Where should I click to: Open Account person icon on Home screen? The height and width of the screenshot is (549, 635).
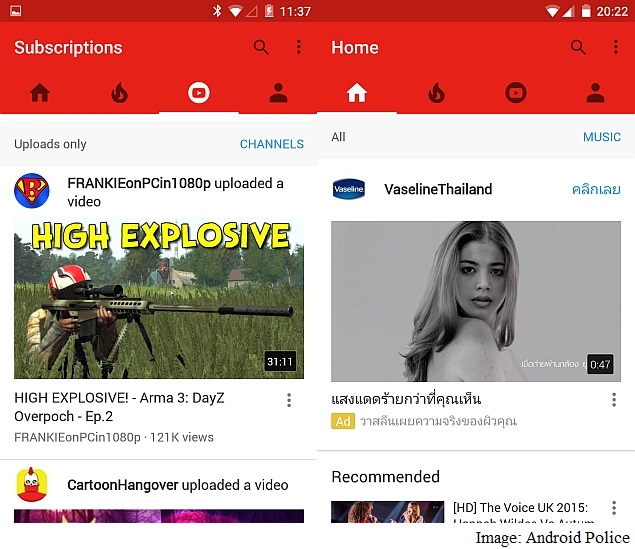596,93
